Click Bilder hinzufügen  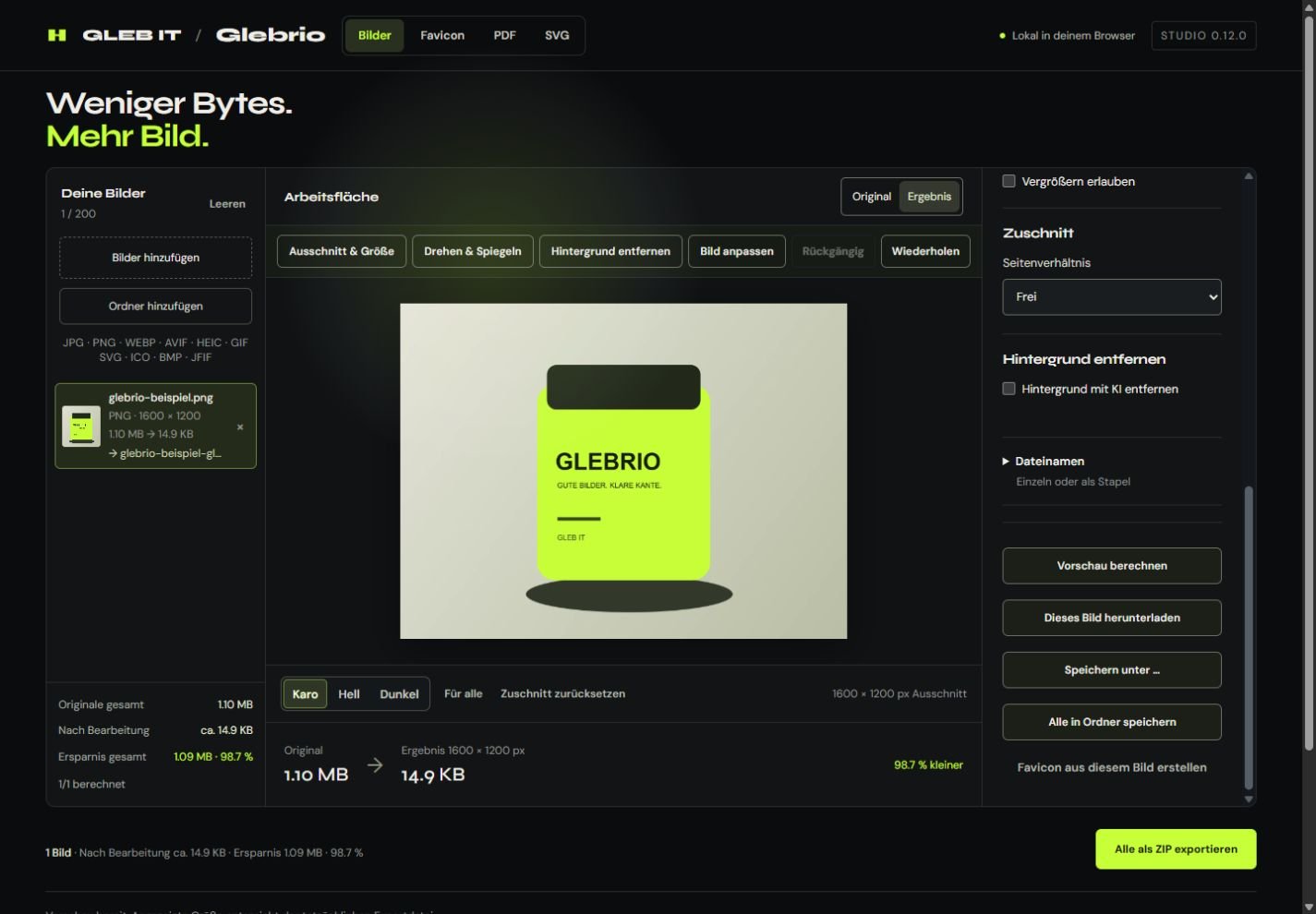[x=155, y=258]
